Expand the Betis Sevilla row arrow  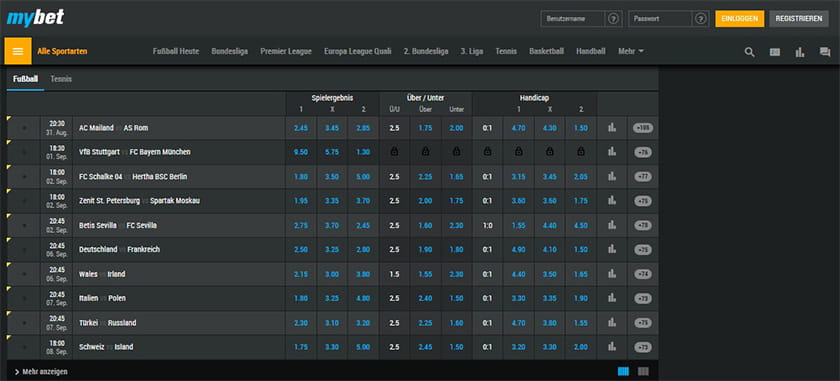pyautogui.click(x=24, y=226)
